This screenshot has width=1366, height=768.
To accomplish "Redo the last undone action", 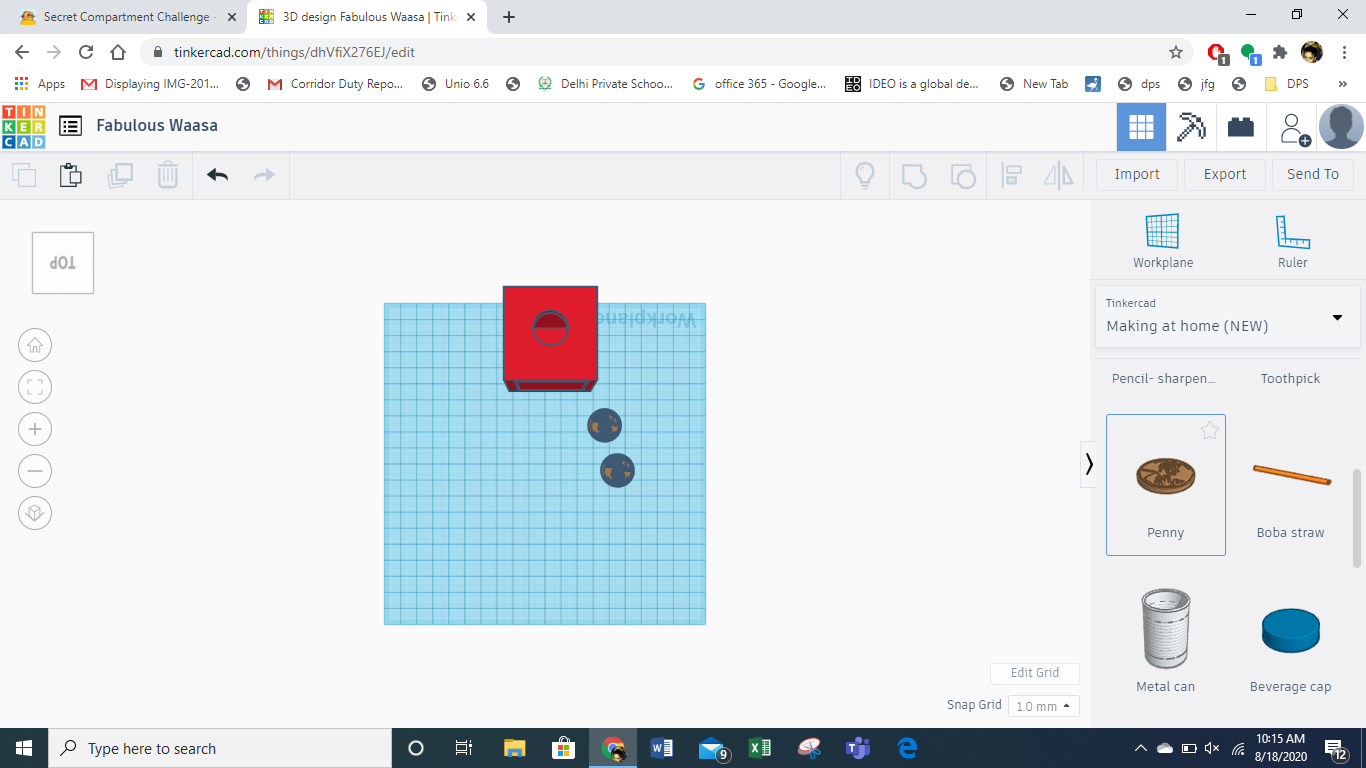I will pyautogui.click(x=264, y=175).
